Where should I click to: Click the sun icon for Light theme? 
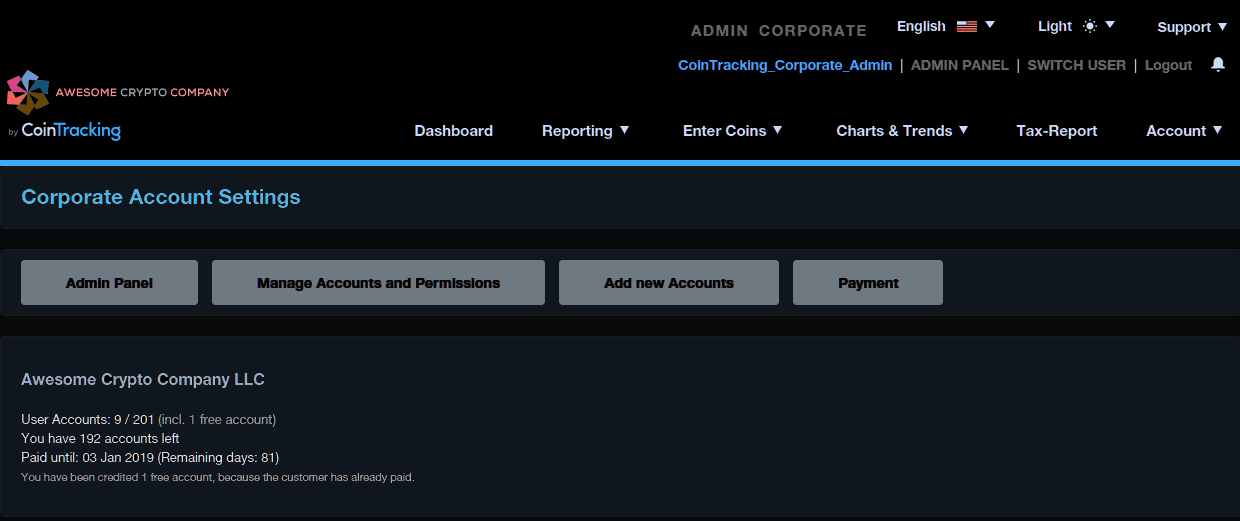pyautogui.click(x=1089, y=27)
